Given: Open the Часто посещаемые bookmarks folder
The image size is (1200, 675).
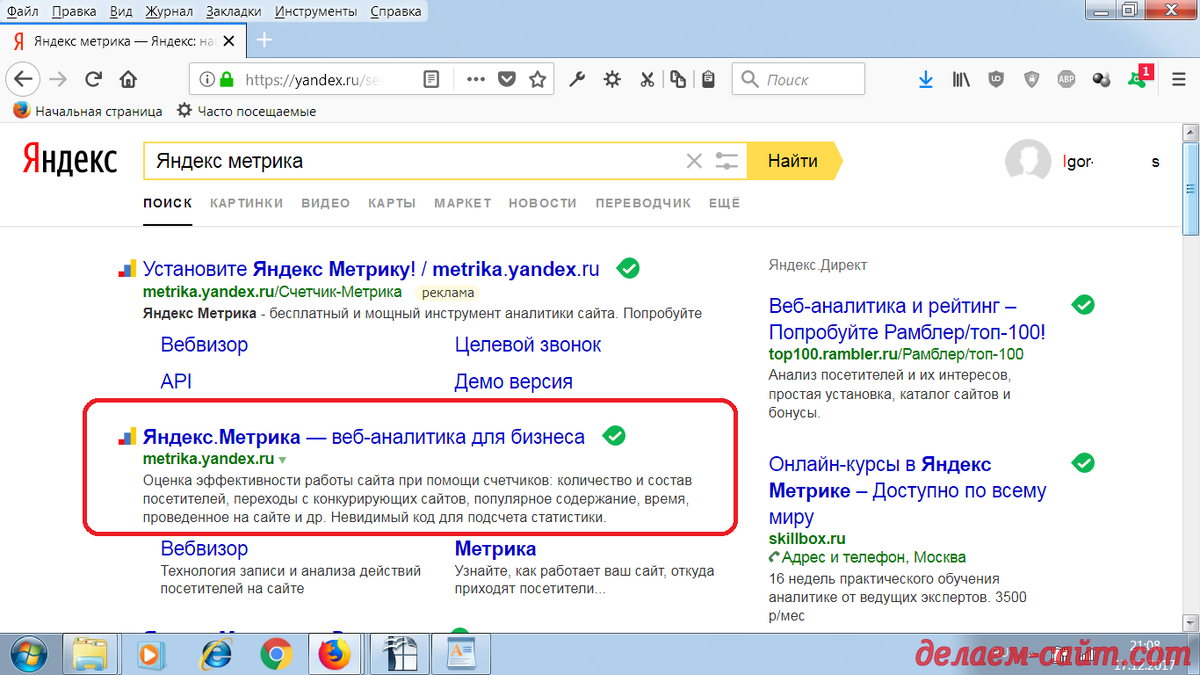Looking at the screenshot, I should [246, 111].
